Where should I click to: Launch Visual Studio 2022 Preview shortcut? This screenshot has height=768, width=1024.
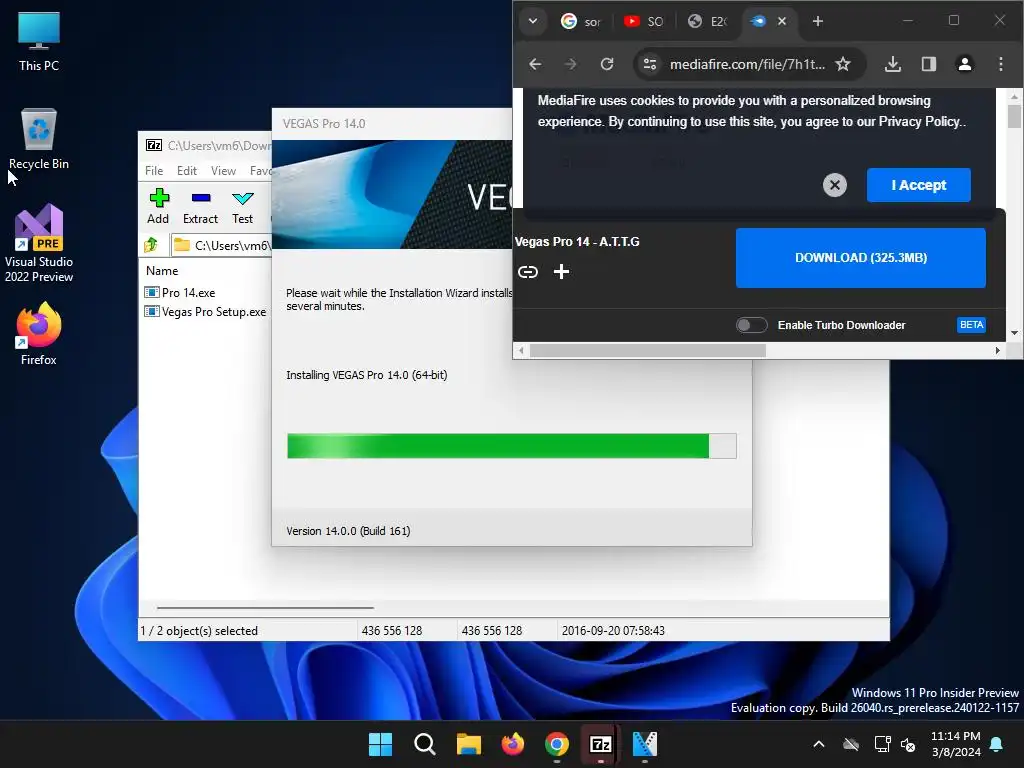[39, 243]
